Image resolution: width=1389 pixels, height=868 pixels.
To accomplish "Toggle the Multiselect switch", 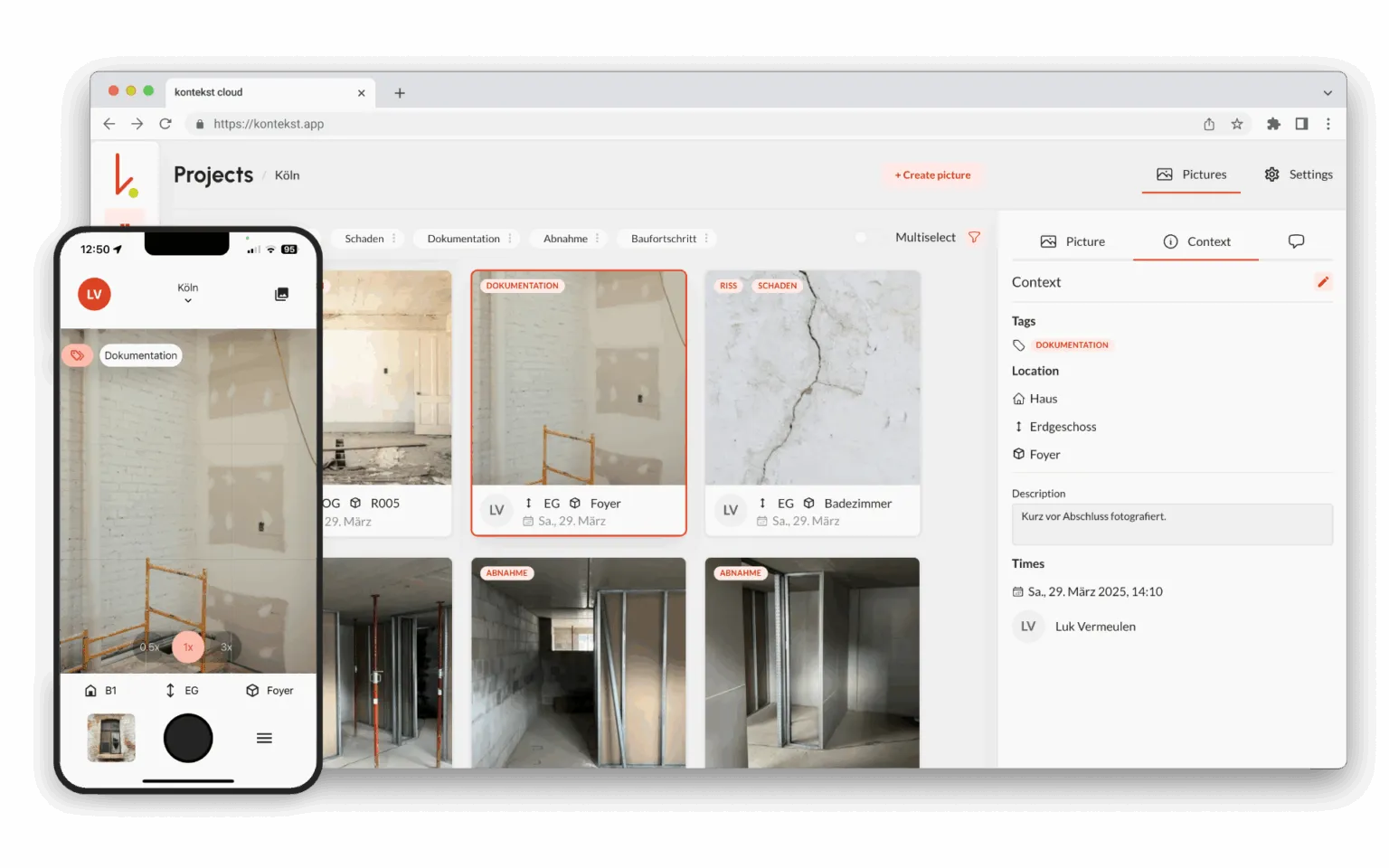I will (861, 237).
